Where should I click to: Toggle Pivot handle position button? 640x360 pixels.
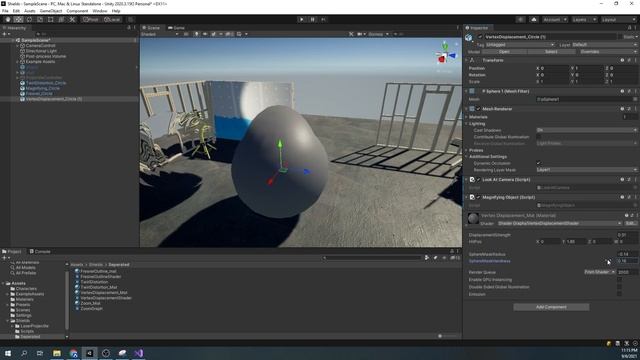(91, 19)
